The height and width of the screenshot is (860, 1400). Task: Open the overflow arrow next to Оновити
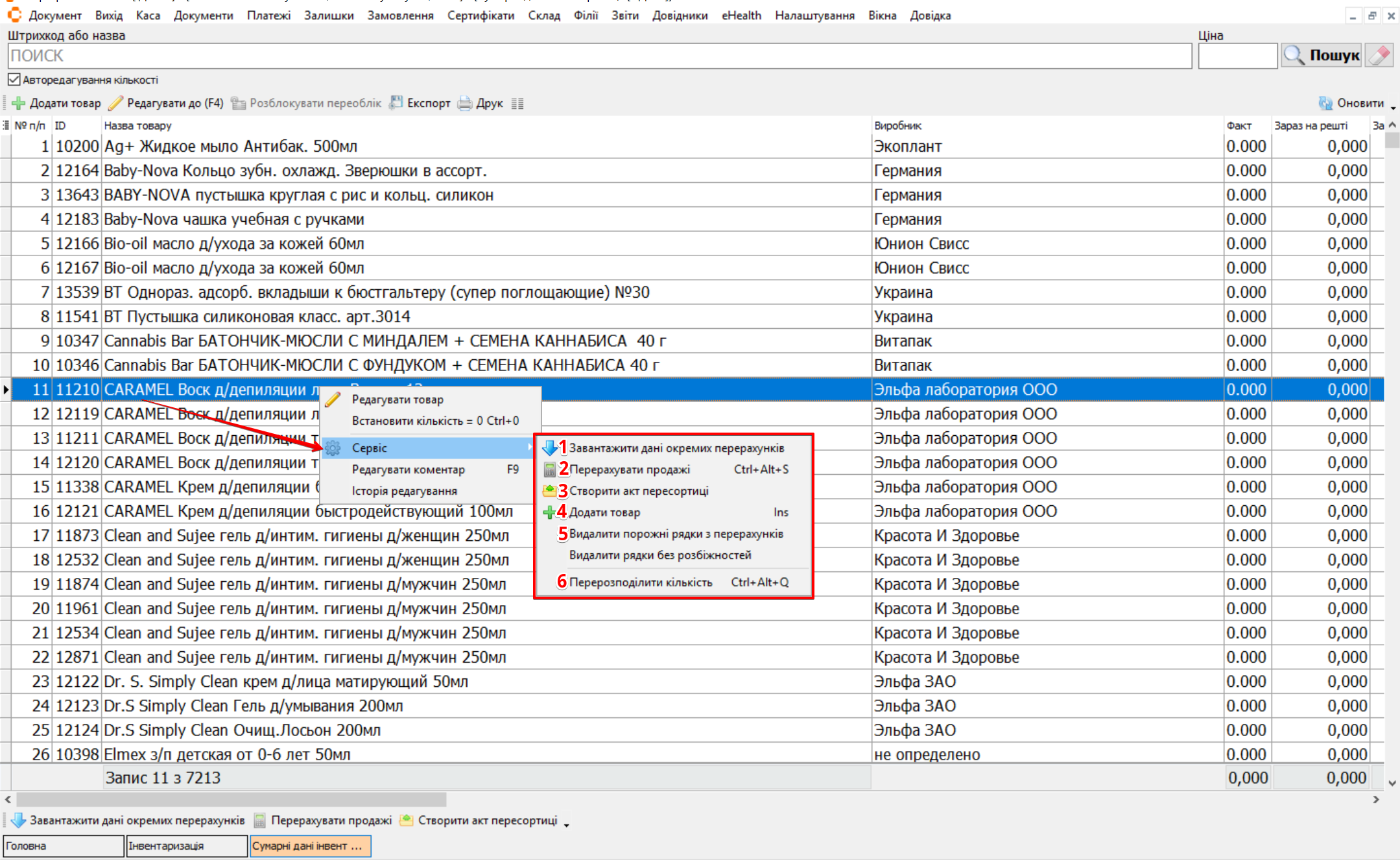(1393, 108)
